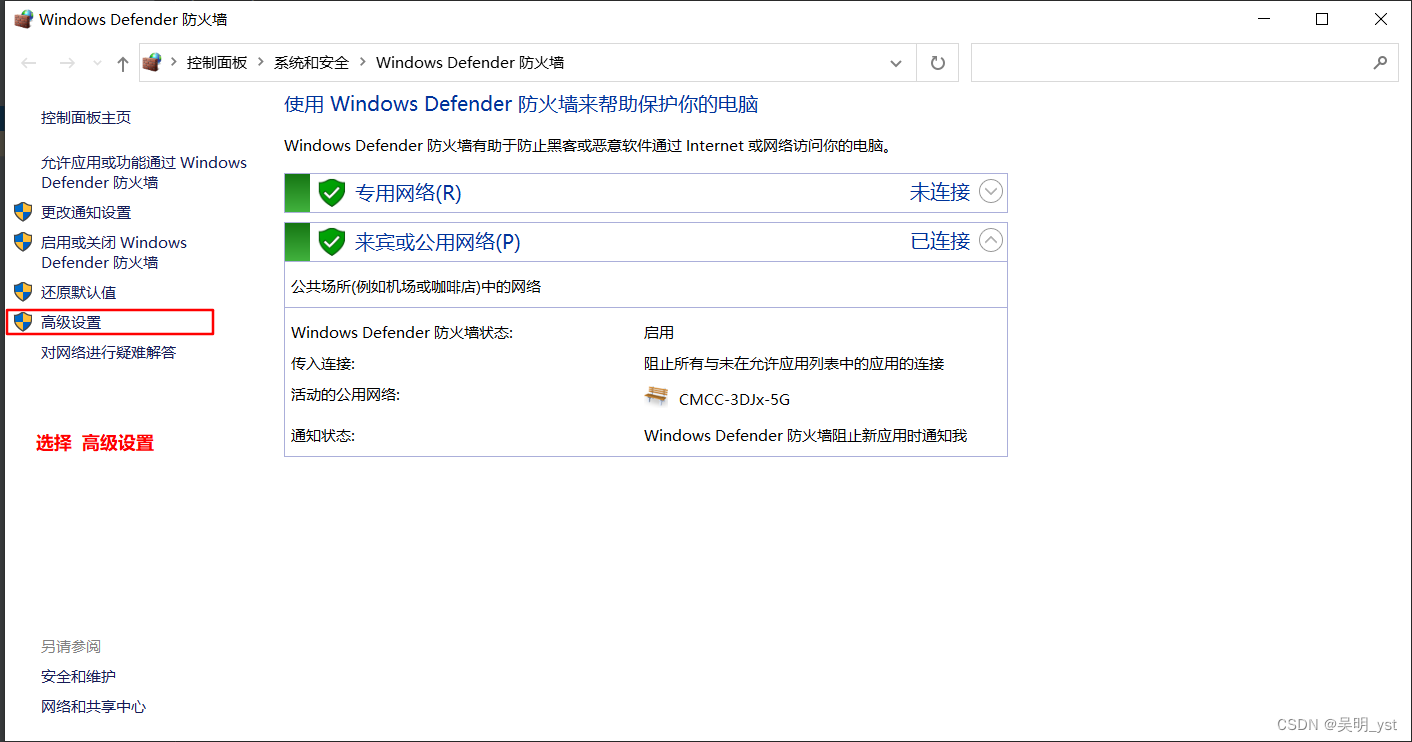1412x742 pixels.
Task: Click the 来宾或公用网络(P) header text
Action: pyautogui.click(x=438, y=242)
